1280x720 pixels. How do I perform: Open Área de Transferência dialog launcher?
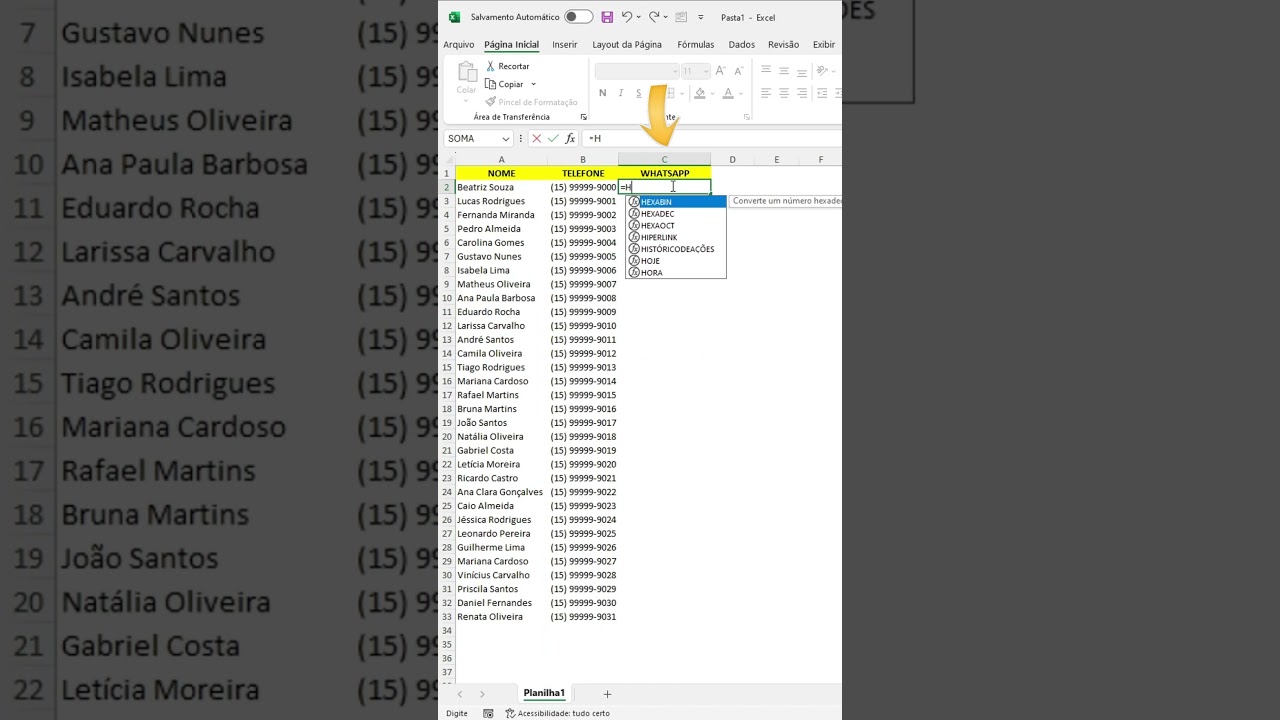(x=584, y=117)
